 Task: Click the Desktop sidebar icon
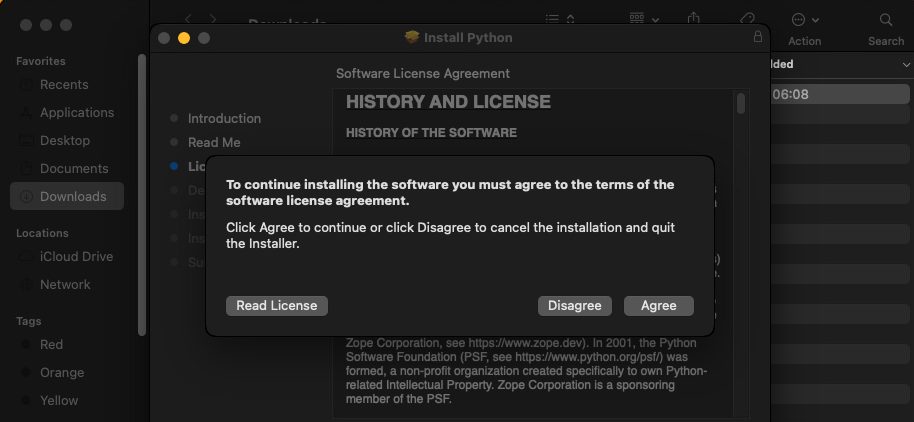point(26,140)
